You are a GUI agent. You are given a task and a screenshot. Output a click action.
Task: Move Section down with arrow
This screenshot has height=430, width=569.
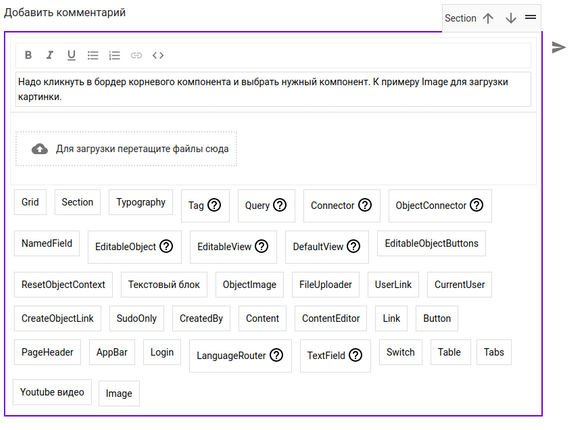click(x=511, y=18)
